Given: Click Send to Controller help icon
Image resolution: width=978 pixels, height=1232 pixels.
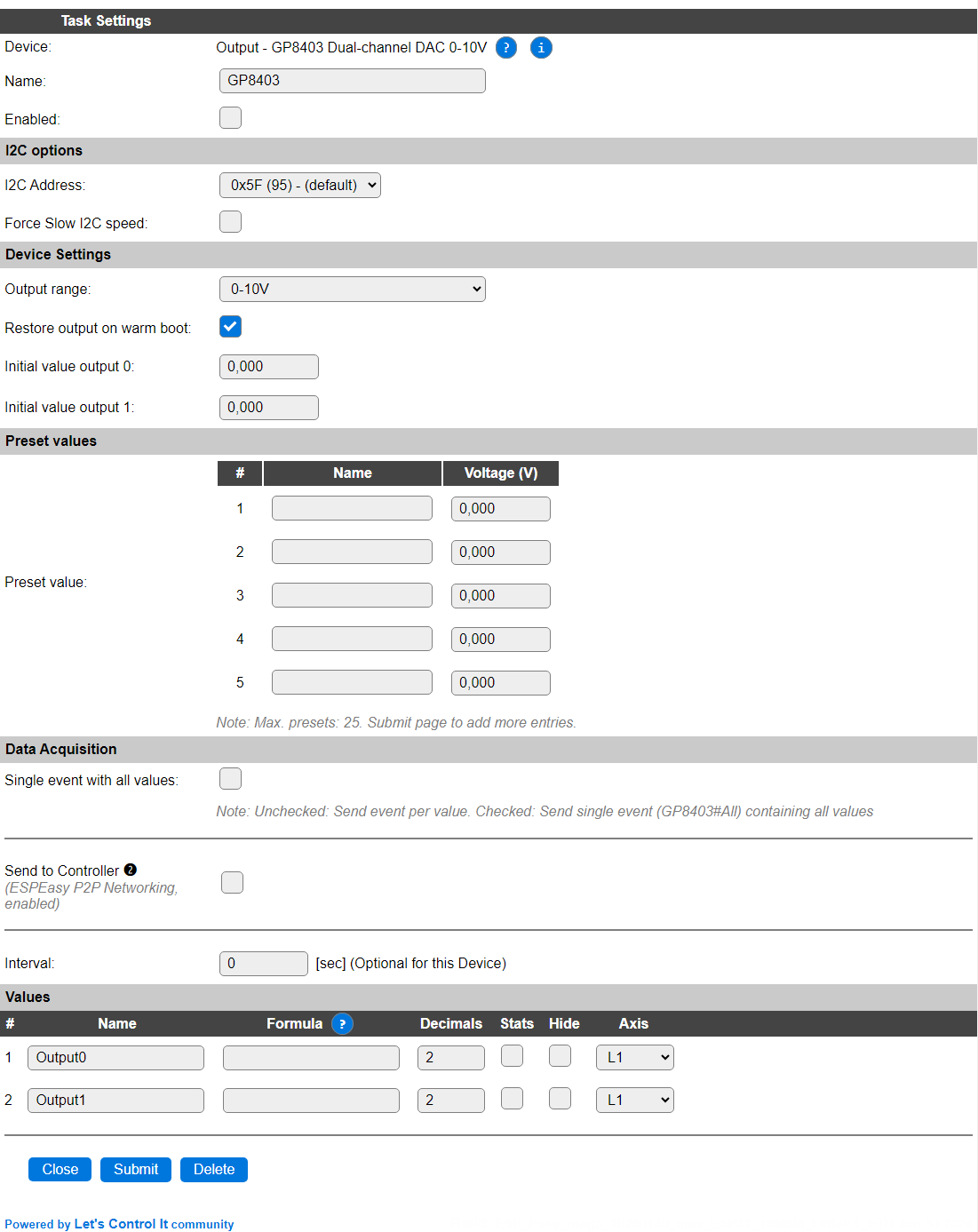Looking at the screenshot, I should pos(131,870).
